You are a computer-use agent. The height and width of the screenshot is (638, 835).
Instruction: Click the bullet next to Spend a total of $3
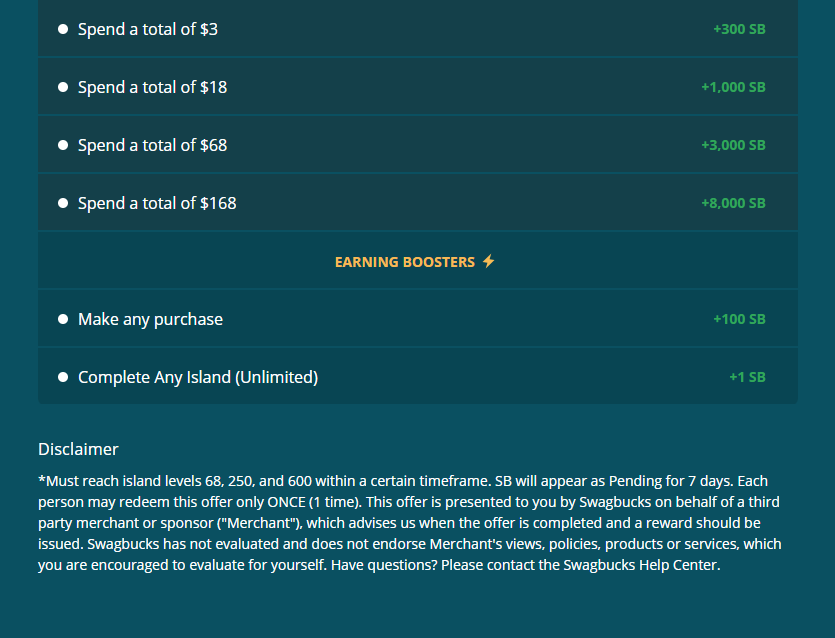point(63,29)
